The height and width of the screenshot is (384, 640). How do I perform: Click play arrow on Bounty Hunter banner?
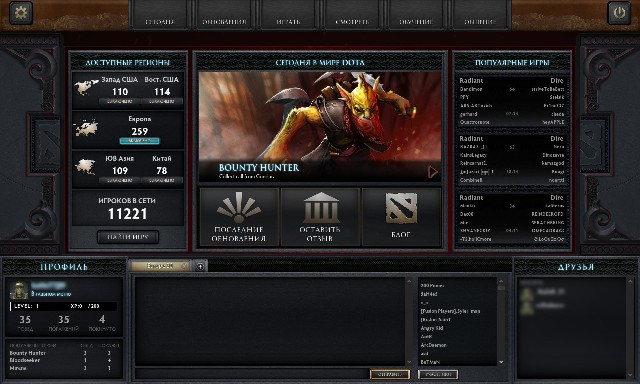[433, 172]
